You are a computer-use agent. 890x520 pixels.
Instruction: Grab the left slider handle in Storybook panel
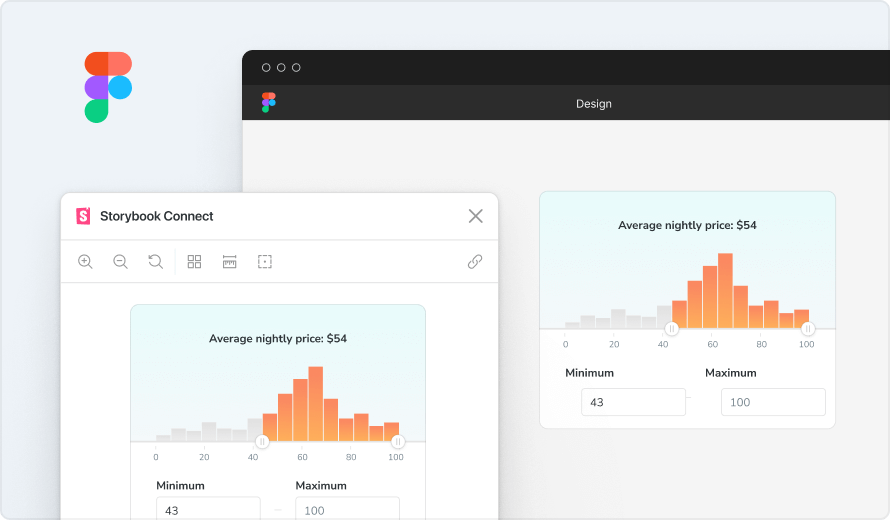pos(262,441)
